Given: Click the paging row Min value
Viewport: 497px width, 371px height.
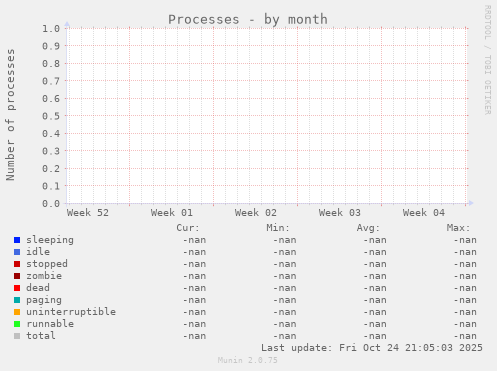Looking at the screenshot, I should [285, 300].
